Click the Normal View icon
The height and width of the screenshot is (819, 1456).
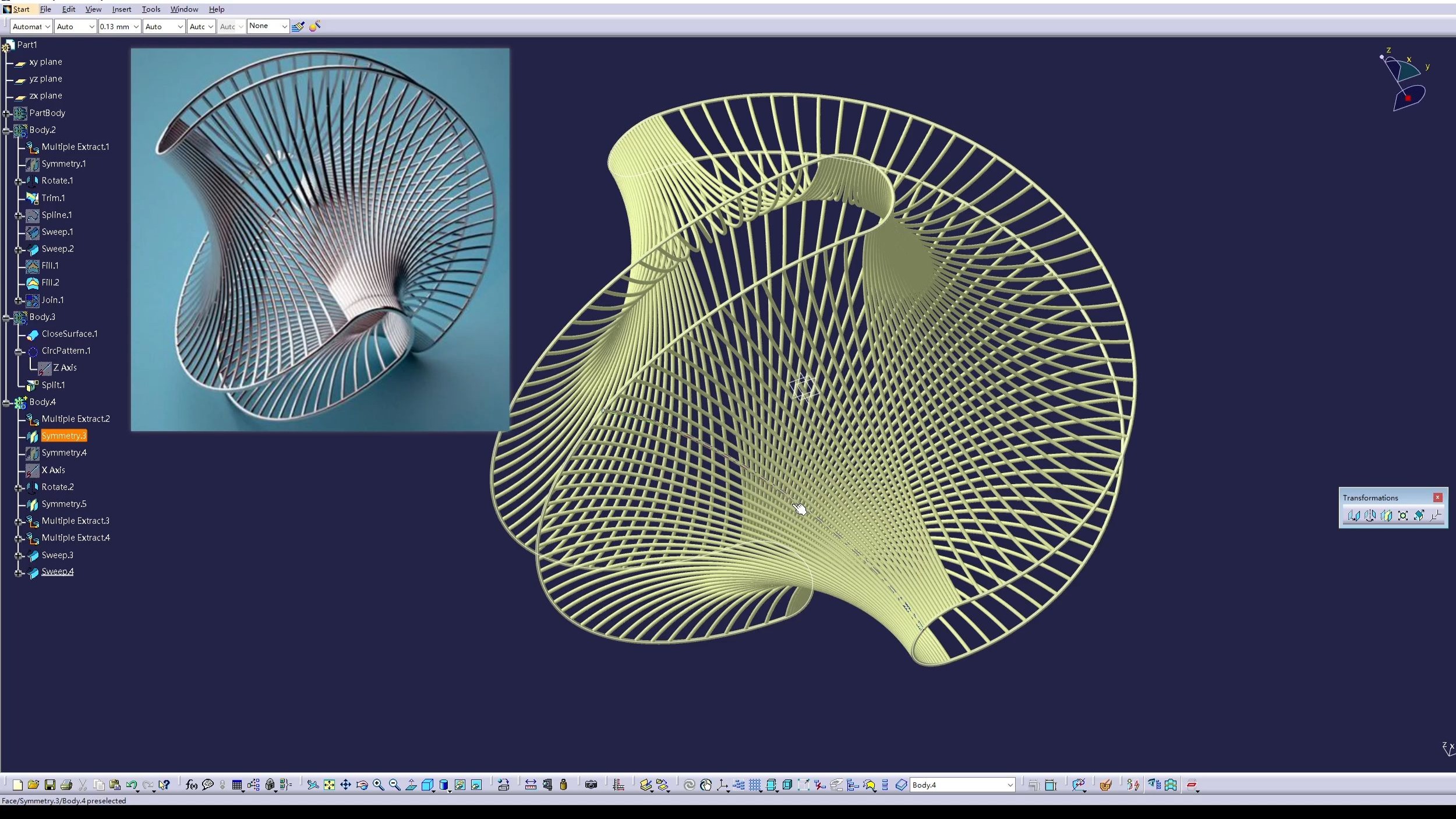[411, 785]
